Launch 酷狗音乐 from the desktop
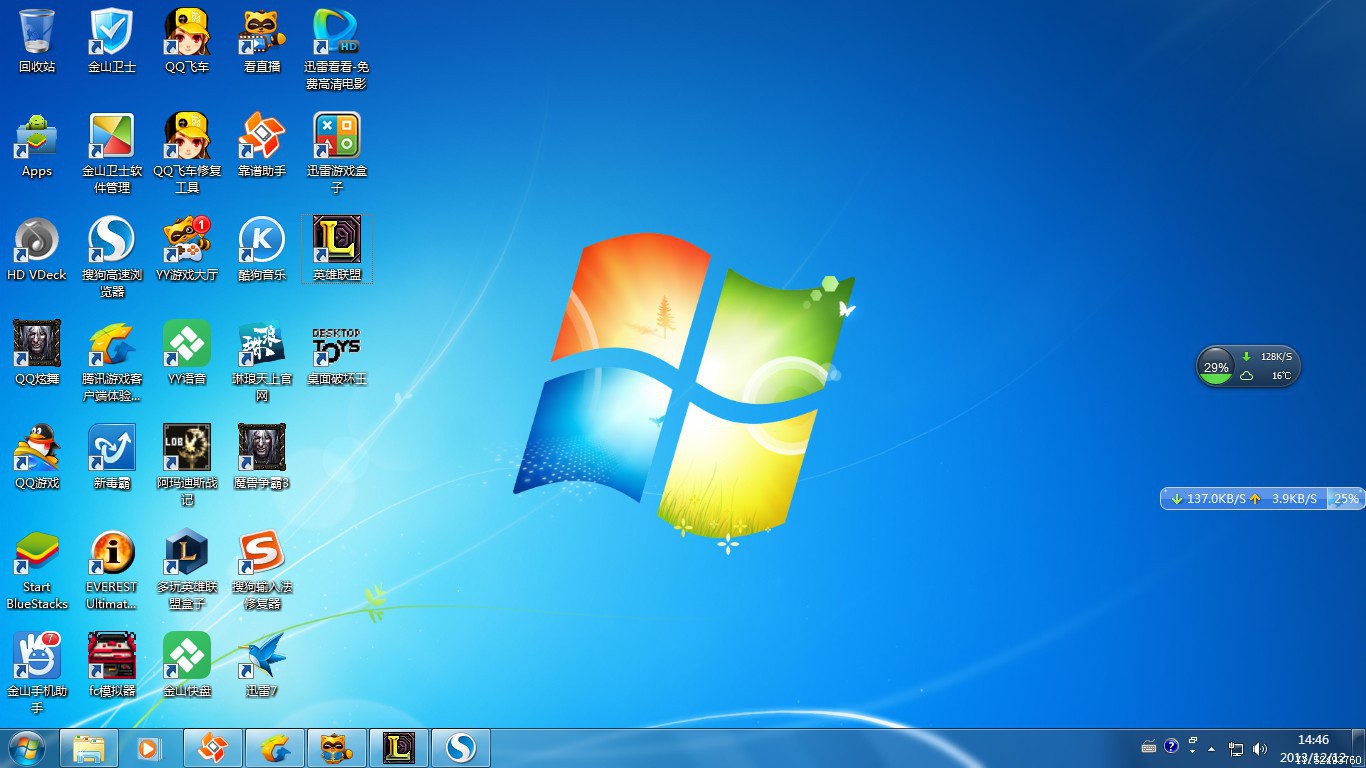The height and width of the screenshot is (768, 1366). pos(262,249)
